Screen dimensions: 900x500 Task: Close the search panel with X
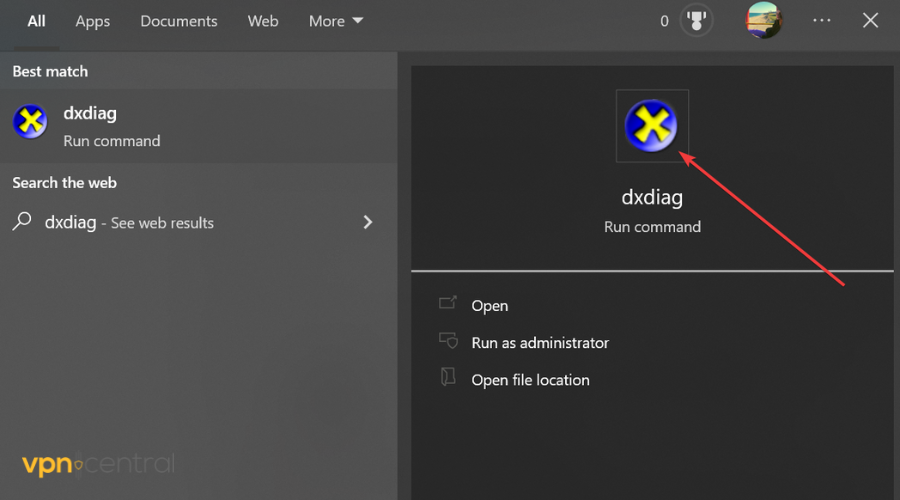coord(870,21)
